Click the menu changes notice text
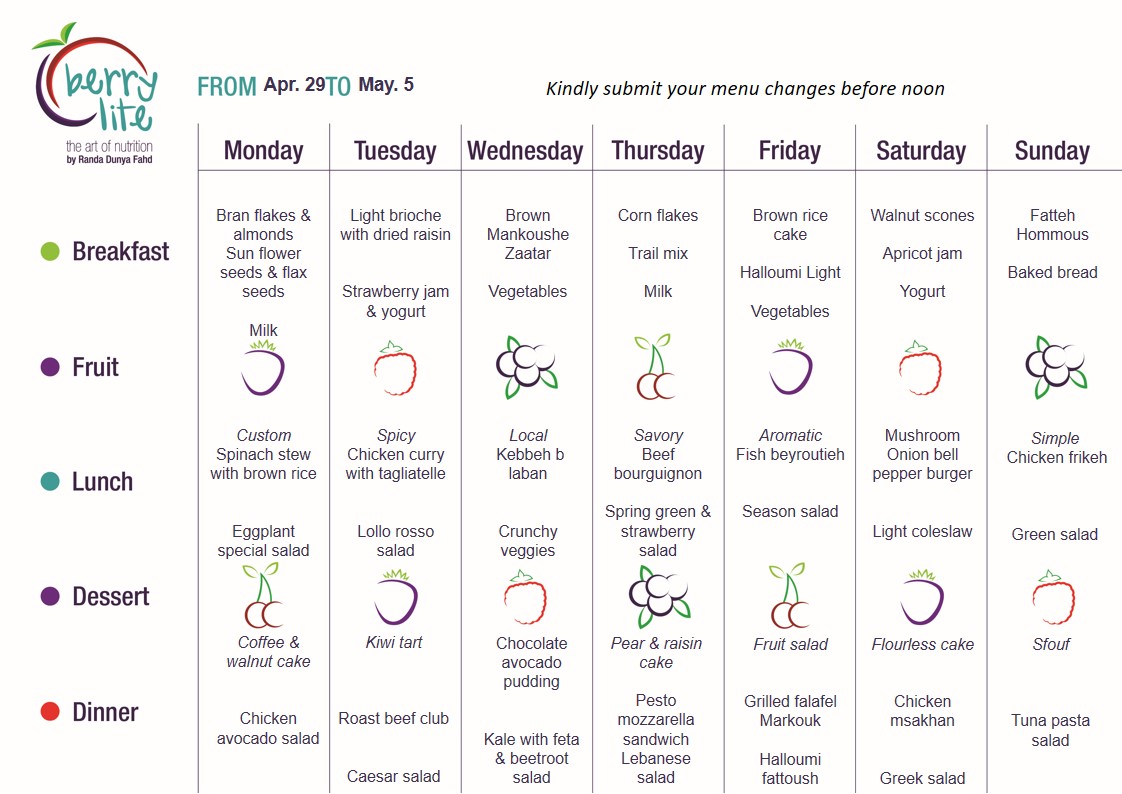Image resolution: width=1122 pixels, height=794 pixels. (745, 89)
